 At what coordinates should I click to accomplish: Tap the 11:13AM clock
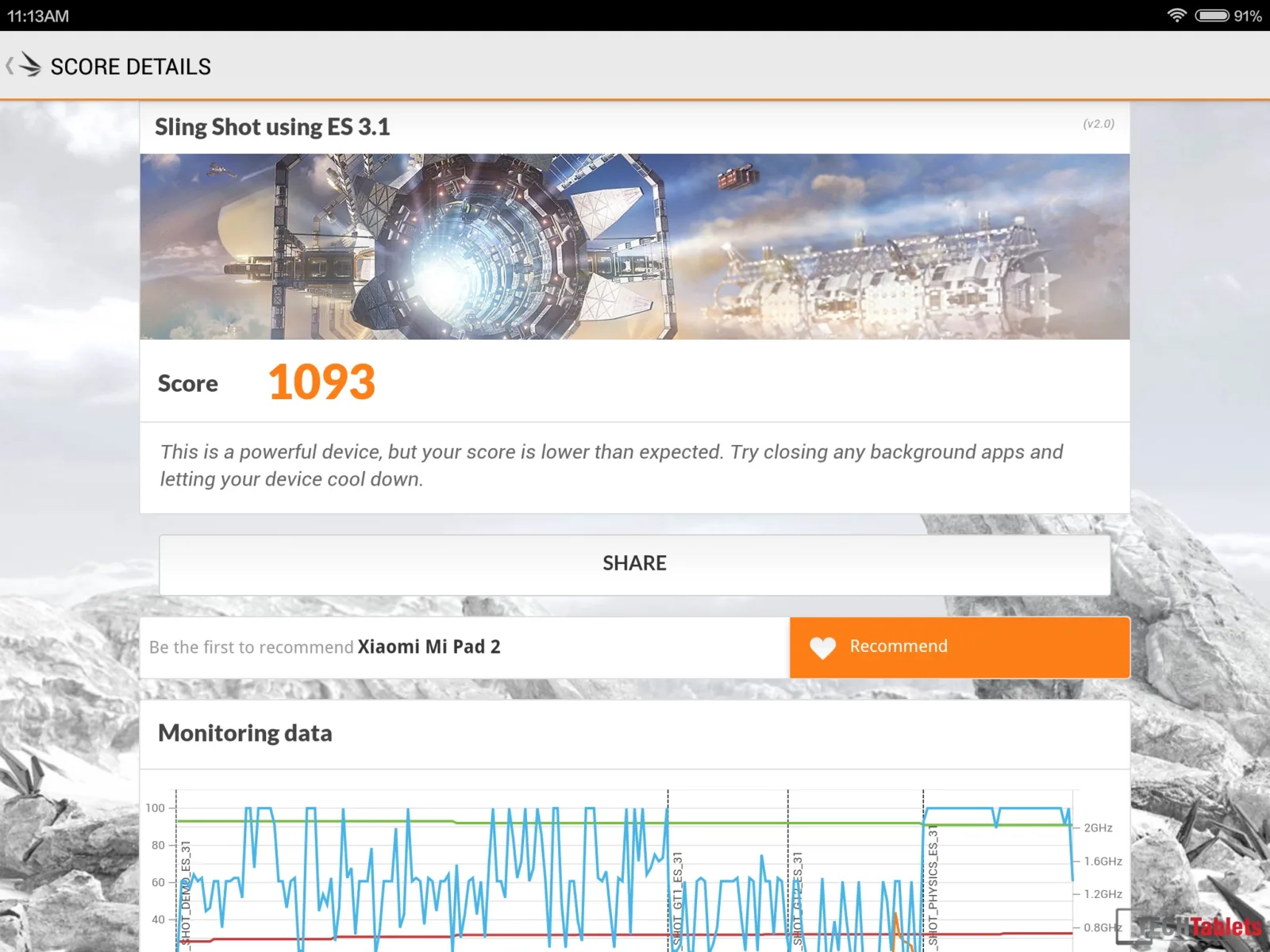point(38,16)
